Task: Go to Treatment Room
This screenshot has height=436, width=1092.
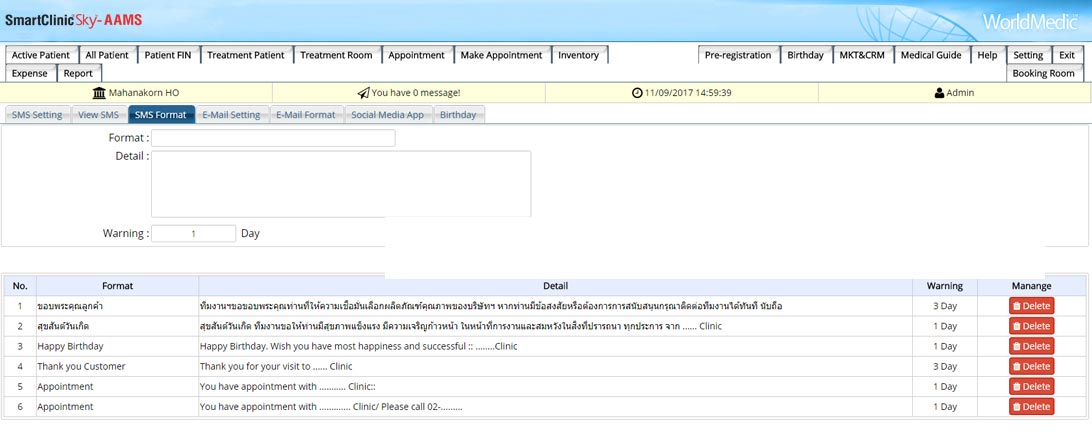Action: (x=336, y=55)
